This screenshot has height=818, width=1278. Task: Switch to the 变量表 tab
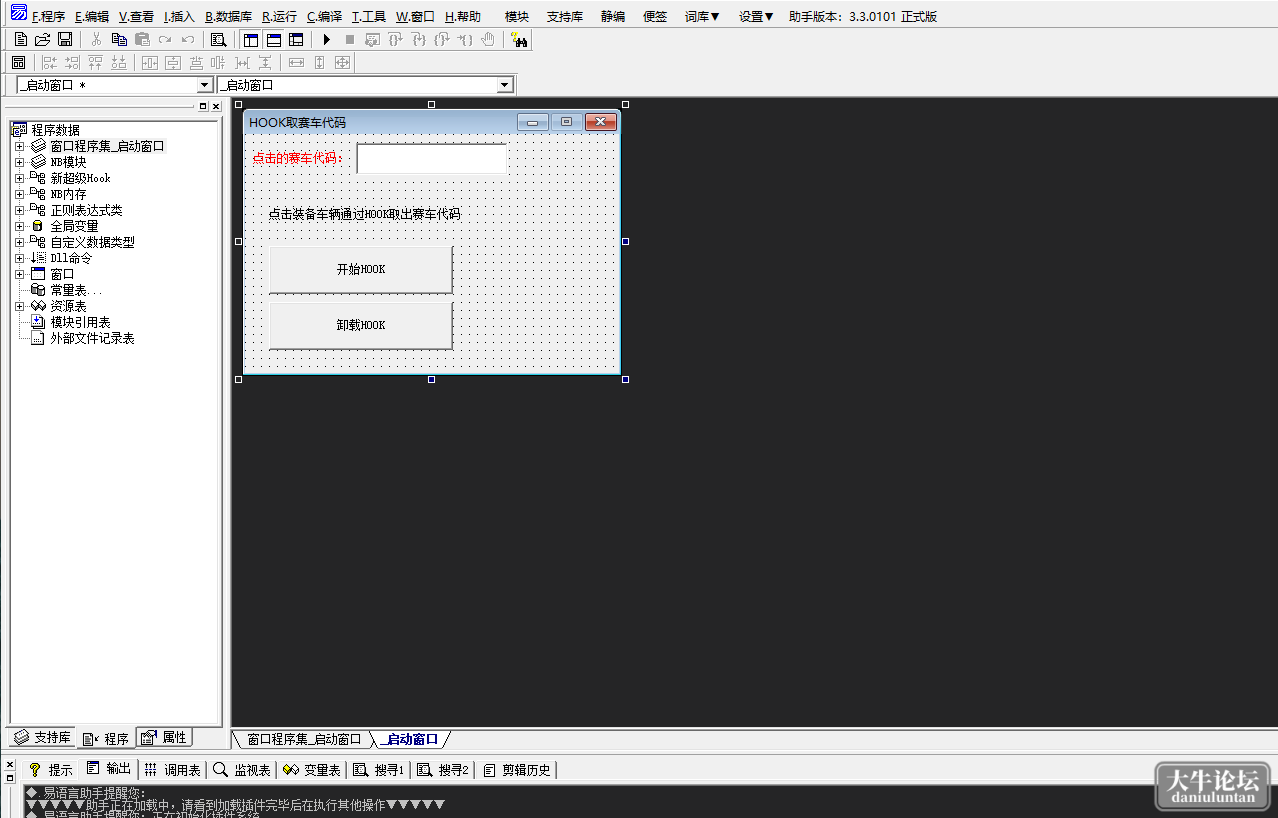tap(311, 770)
